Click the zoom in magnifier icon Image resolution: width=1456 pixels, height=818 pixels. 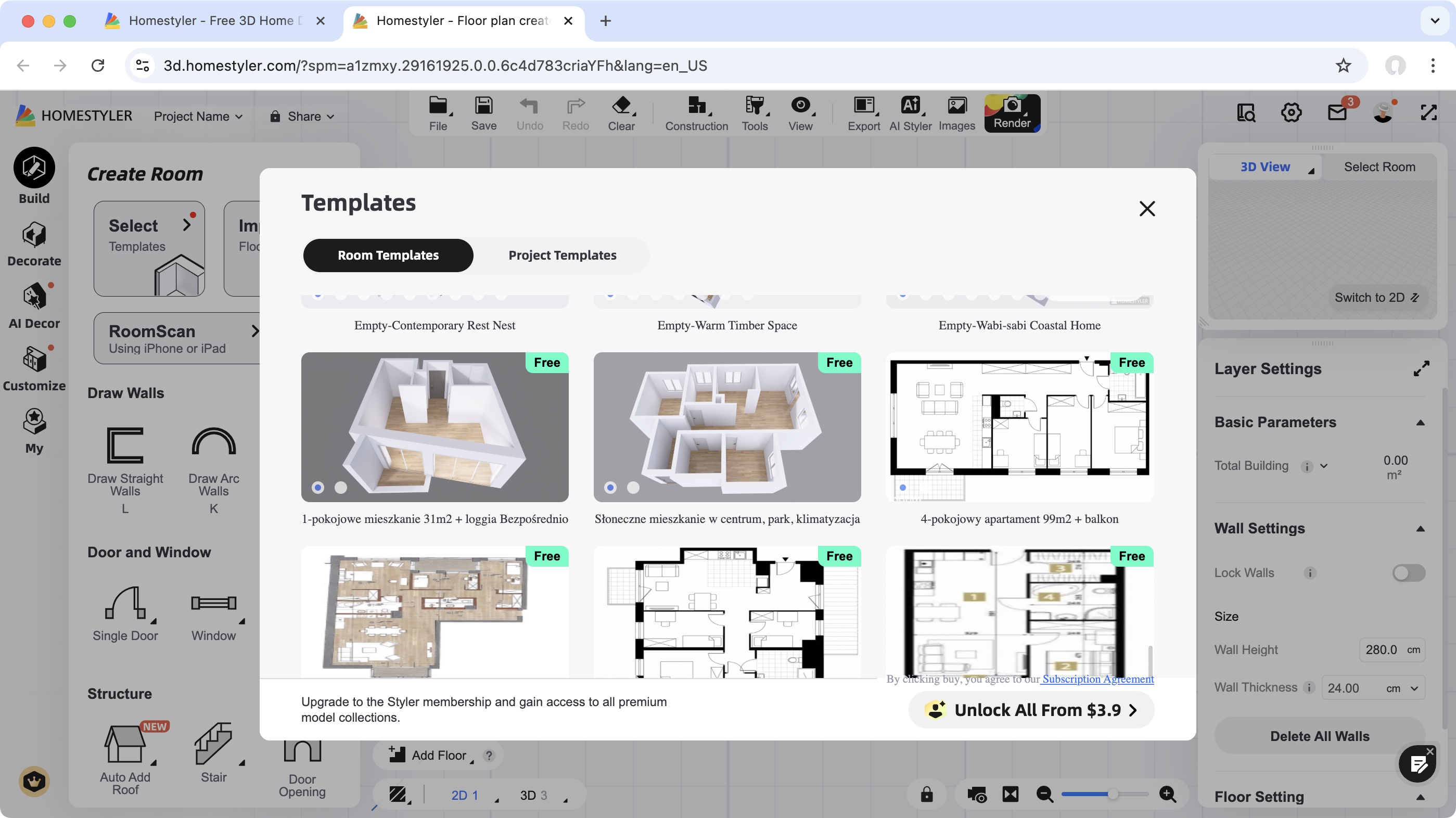[x=1167, y=794]
